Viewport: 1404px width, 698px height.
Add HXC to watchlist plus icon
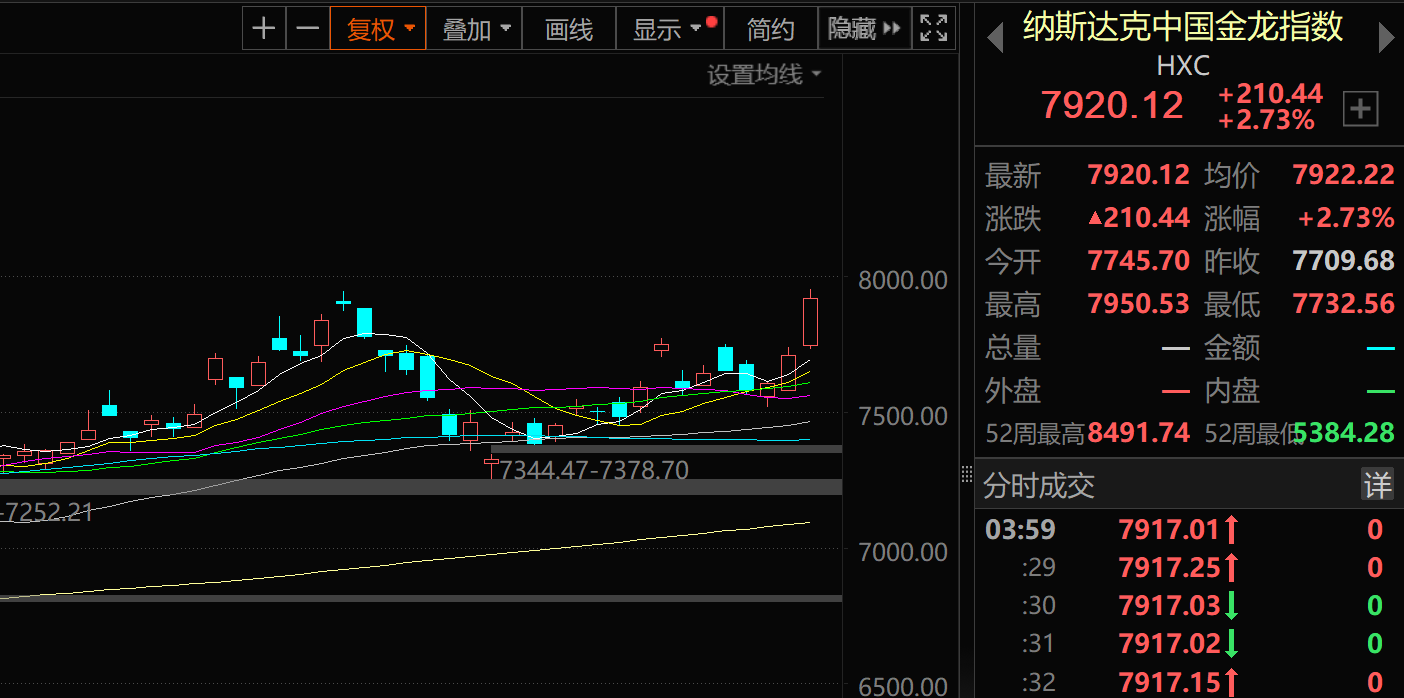tap(1360, 108)
